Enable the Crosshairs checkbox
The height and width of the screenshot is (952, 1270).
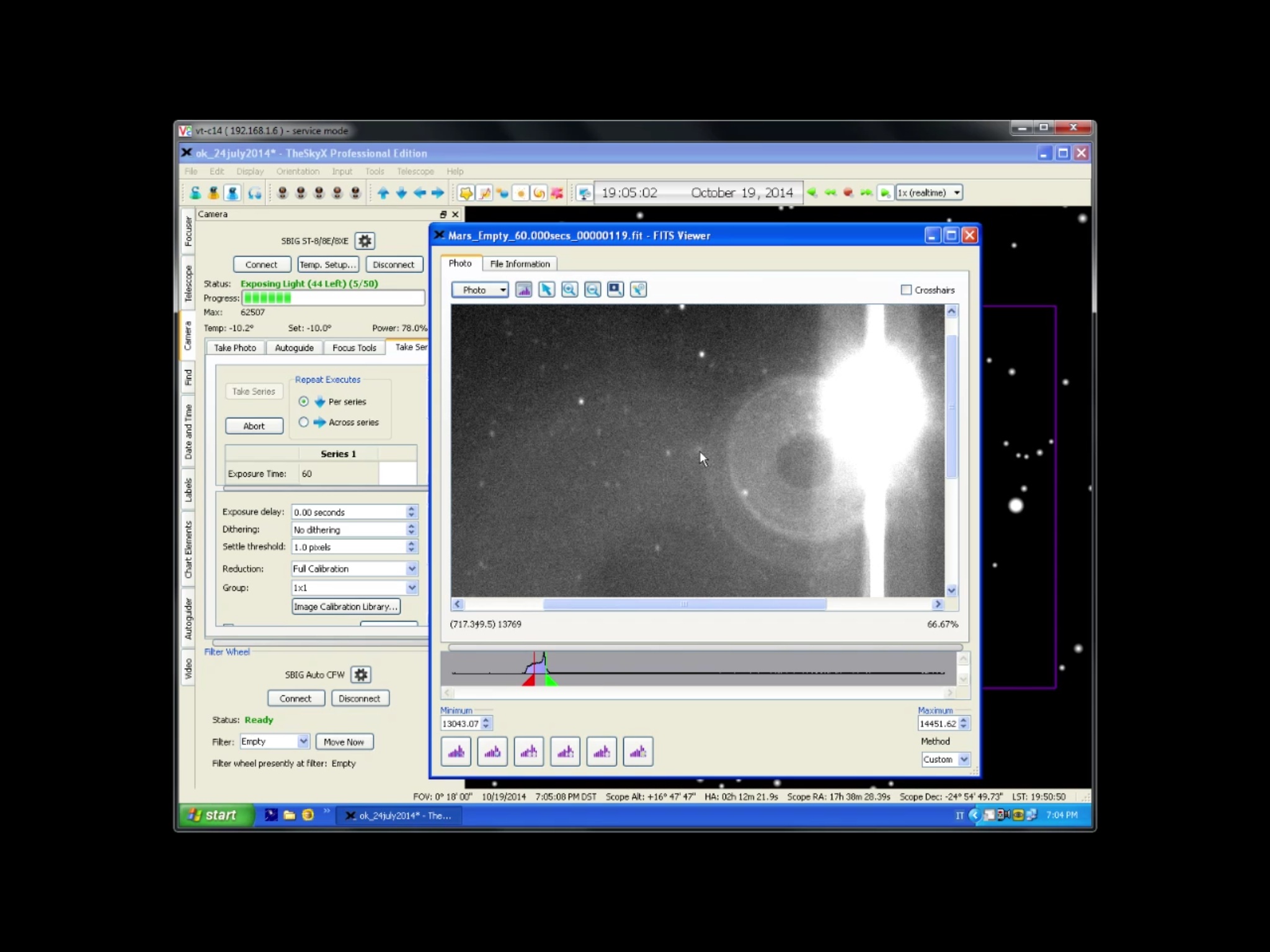(x=906, y=289)
